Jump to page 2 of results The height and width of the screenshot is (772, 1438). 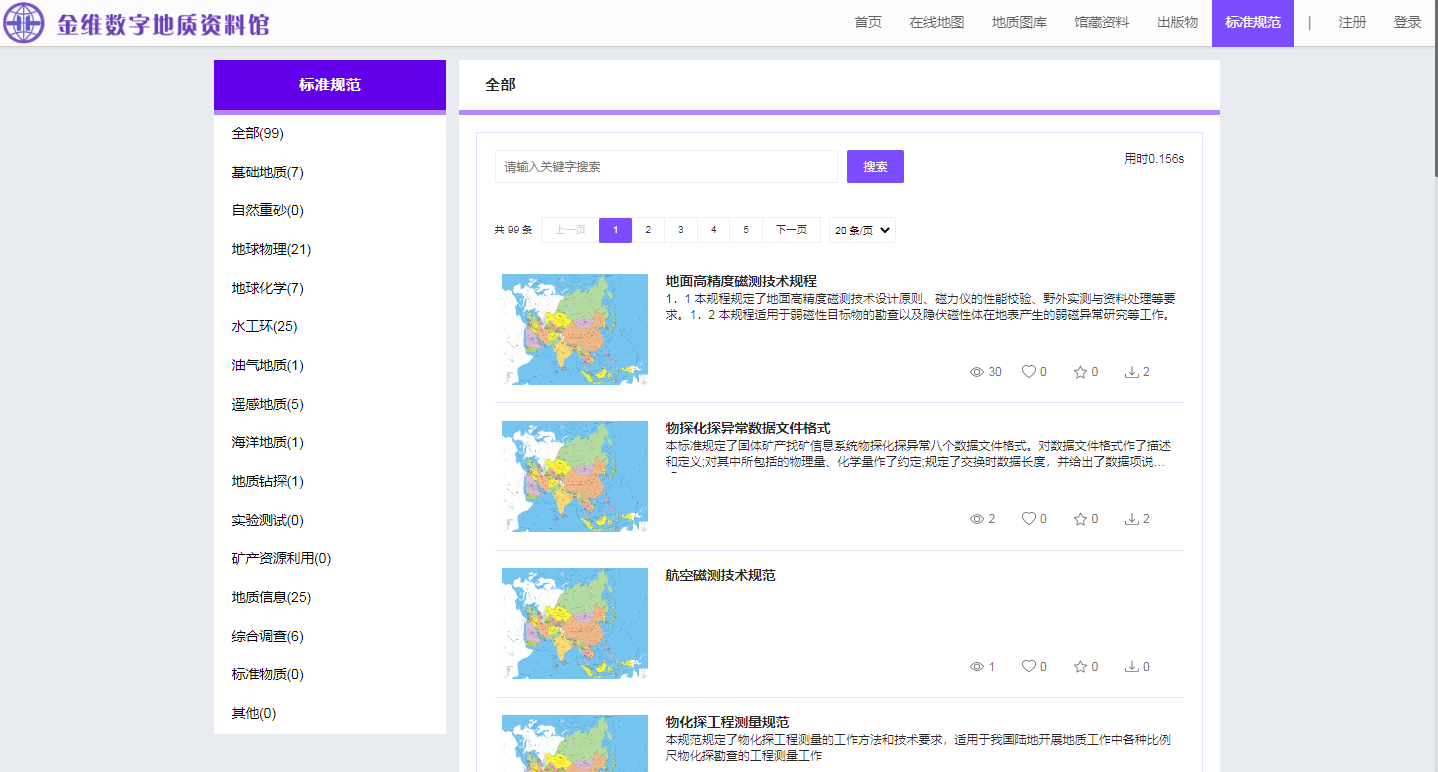click(648, 230)
